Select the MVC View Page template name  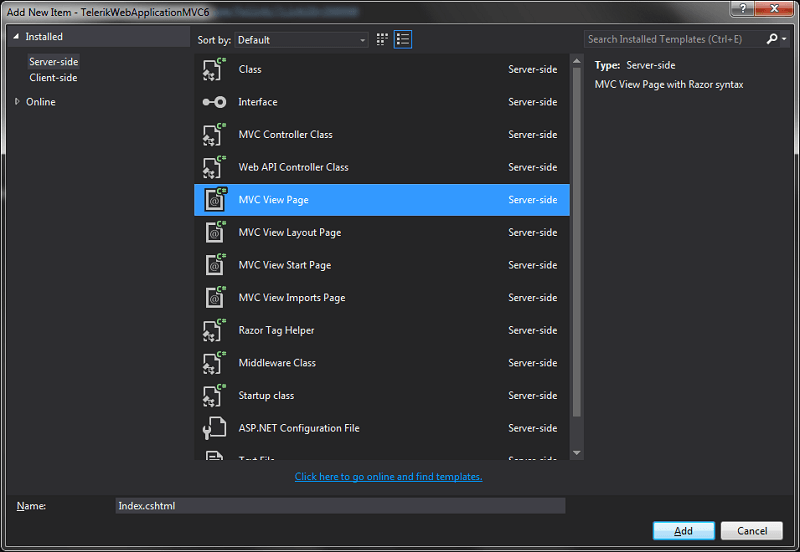(273, 200)
